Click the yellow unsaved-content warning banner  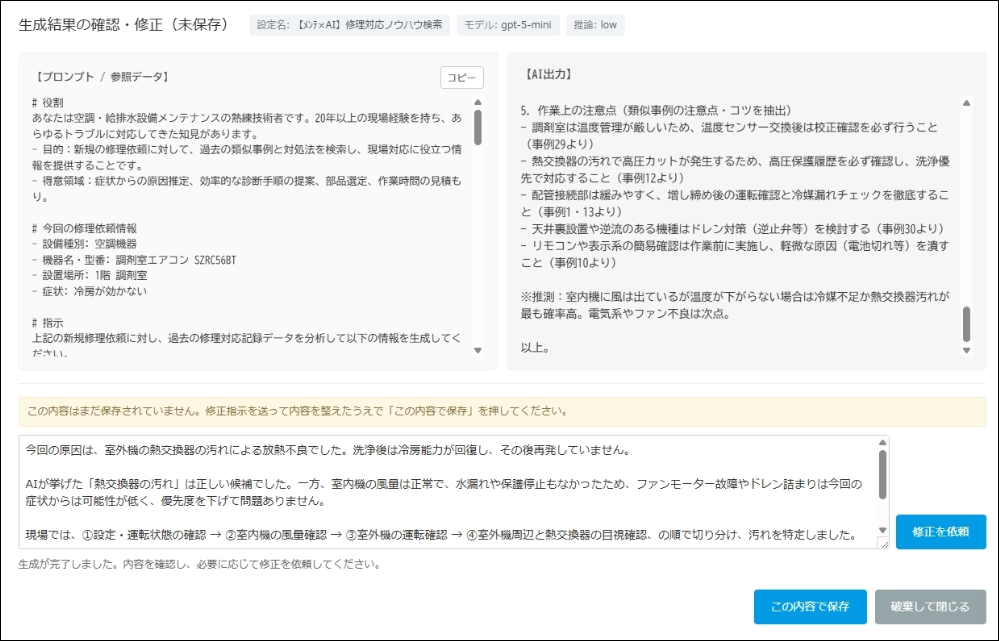pyautogui.click(x=502, y=412)
